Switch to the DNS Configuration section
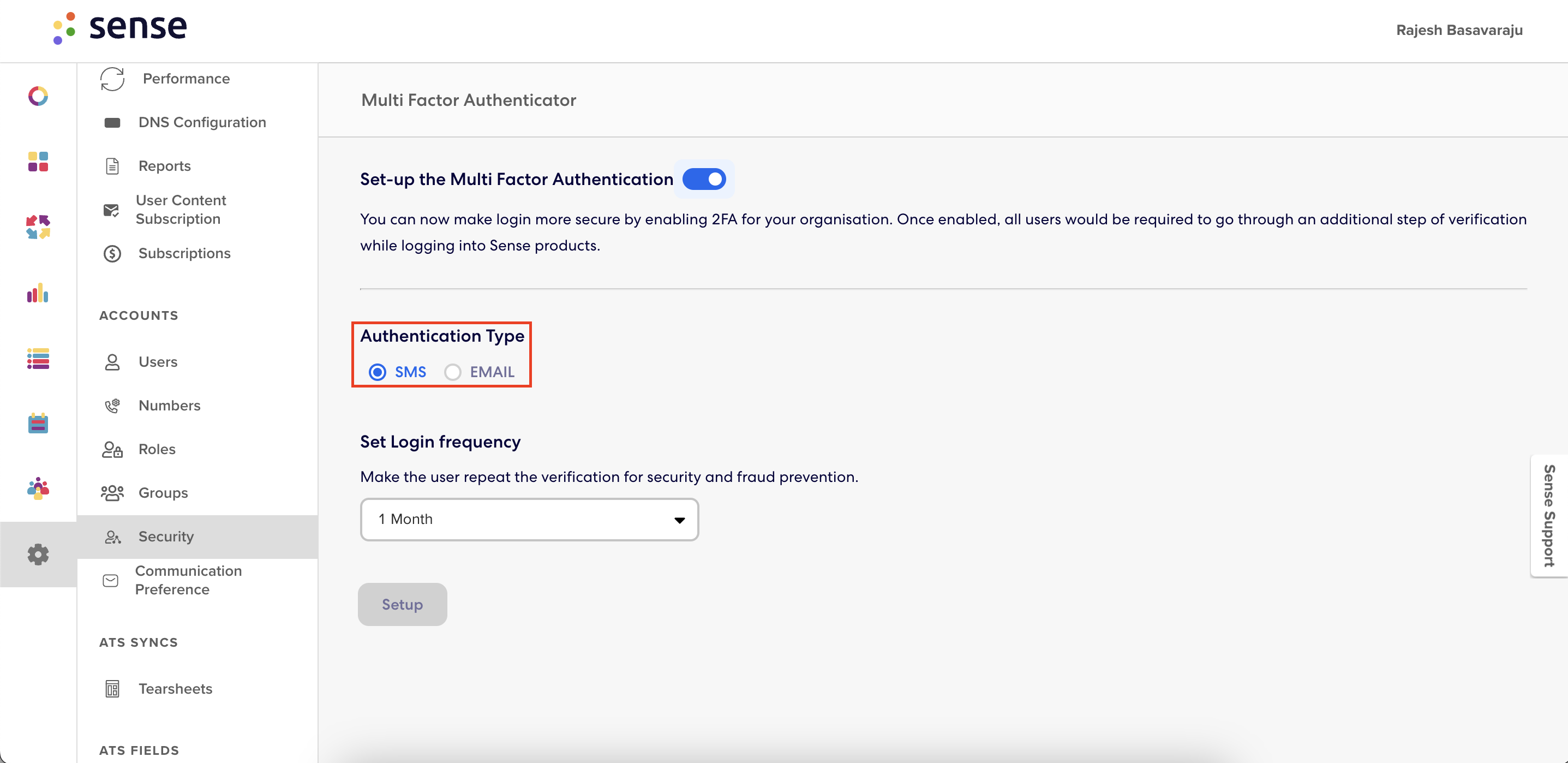The height and width of the screenshot is (763, 1568). [x=202, y=122]
